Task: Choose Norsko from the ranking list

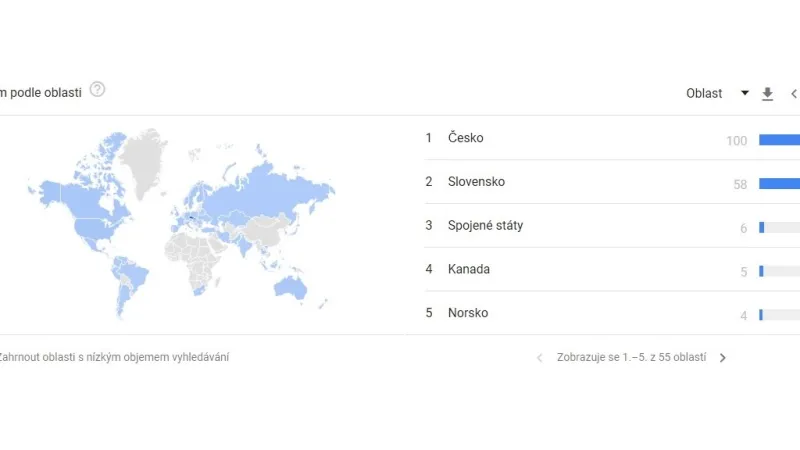Action: [468, 314]
